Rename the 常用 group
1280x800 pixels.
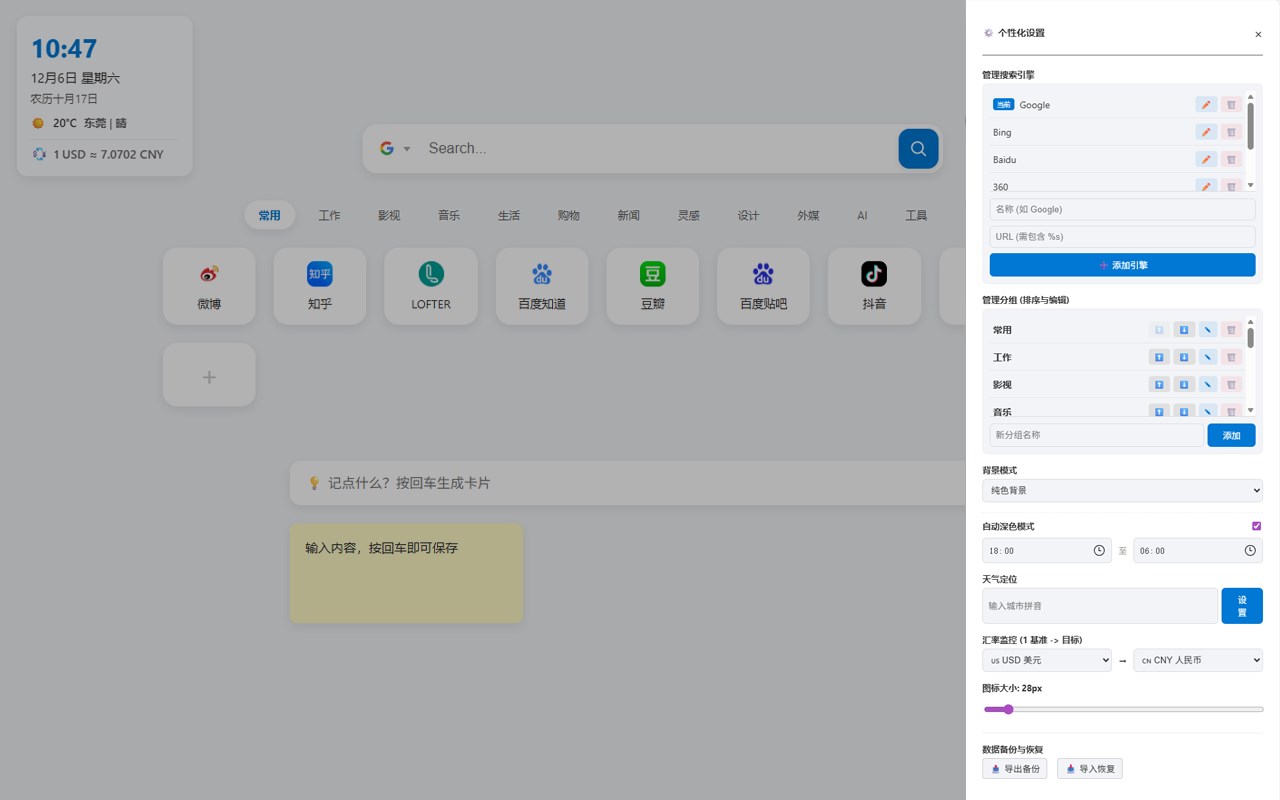pyautogui.click(x=1208, y=330)
